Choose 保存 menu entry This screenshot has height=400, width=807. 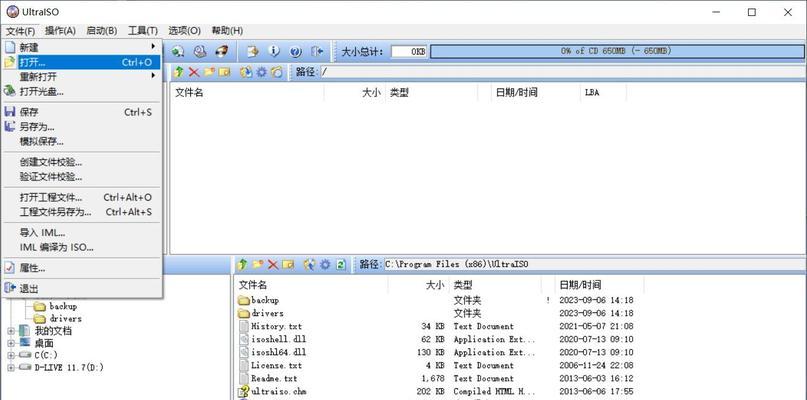(x=82, y=112)
